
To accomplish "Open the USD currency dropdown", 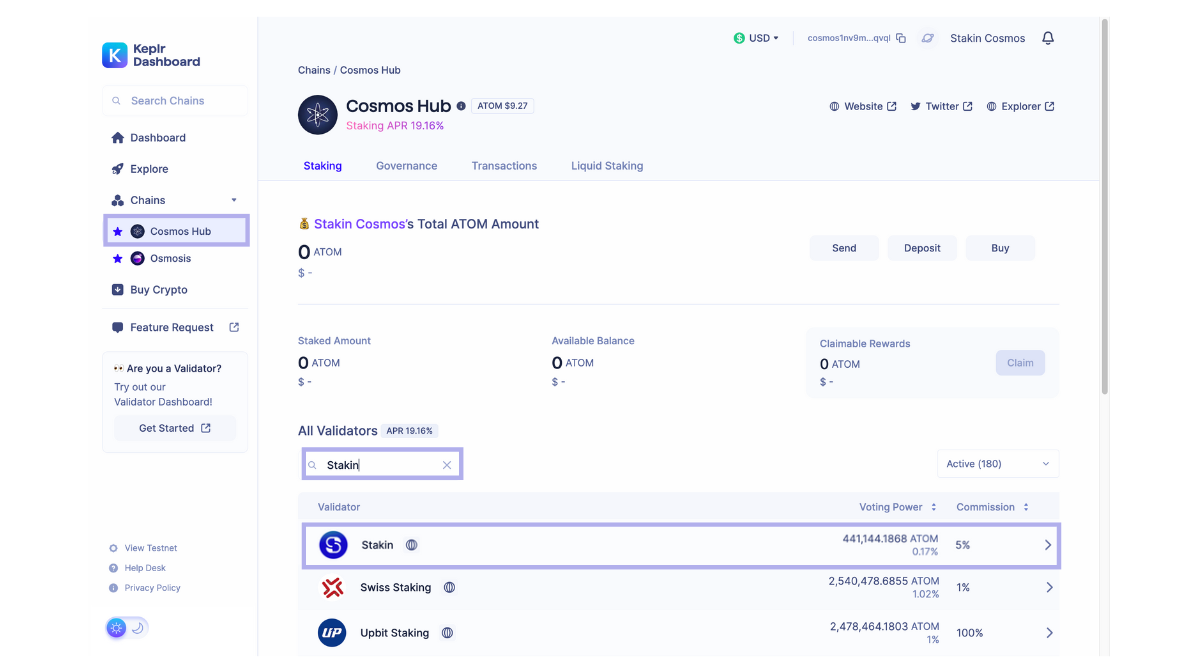I will 756,38.
